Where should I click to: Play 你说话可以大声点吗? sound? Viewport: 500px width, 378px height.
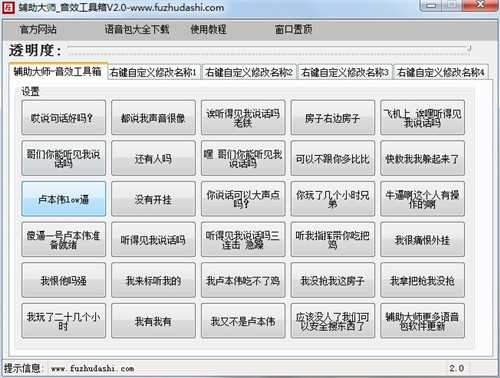point(243,199)
